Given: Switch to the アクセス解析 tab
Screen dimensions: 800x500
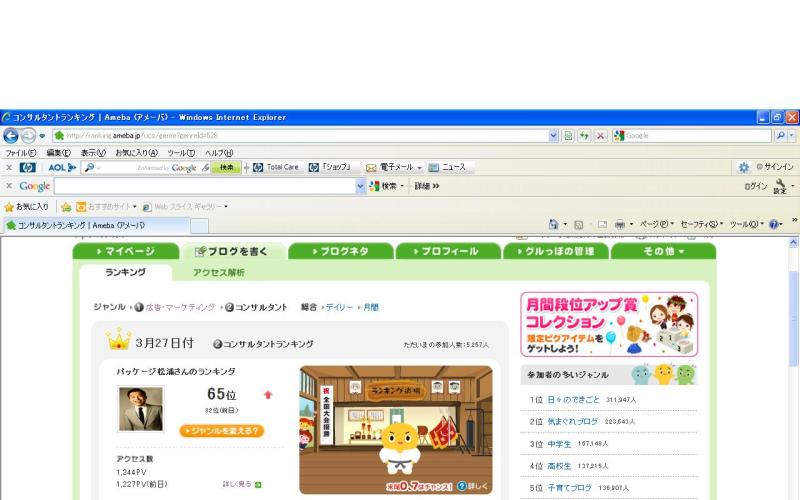Looking at the screenshot, I should (x=219, y=272).
